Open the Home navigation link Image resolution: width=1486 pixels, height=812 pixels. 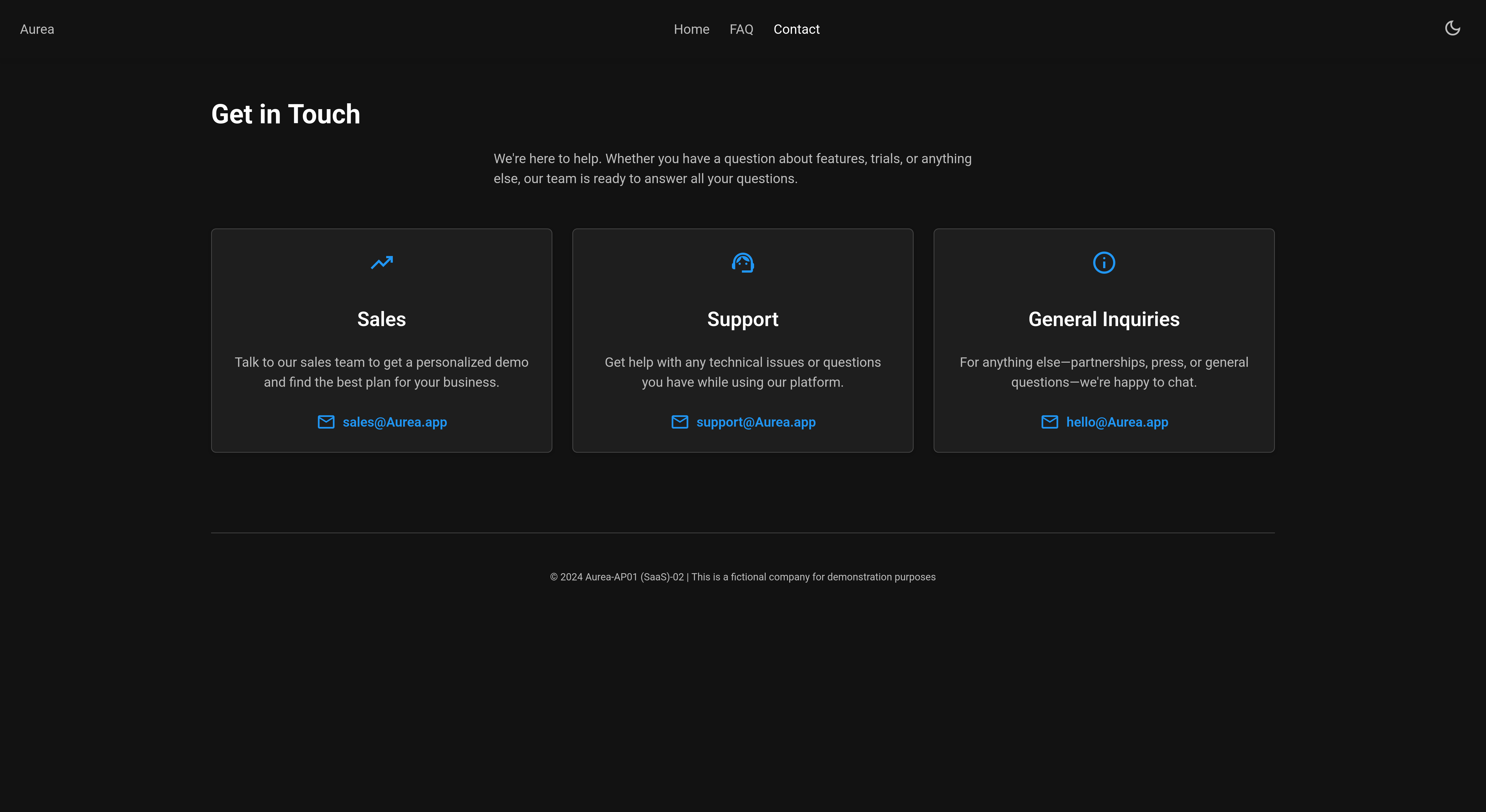[x=691, y=29]
